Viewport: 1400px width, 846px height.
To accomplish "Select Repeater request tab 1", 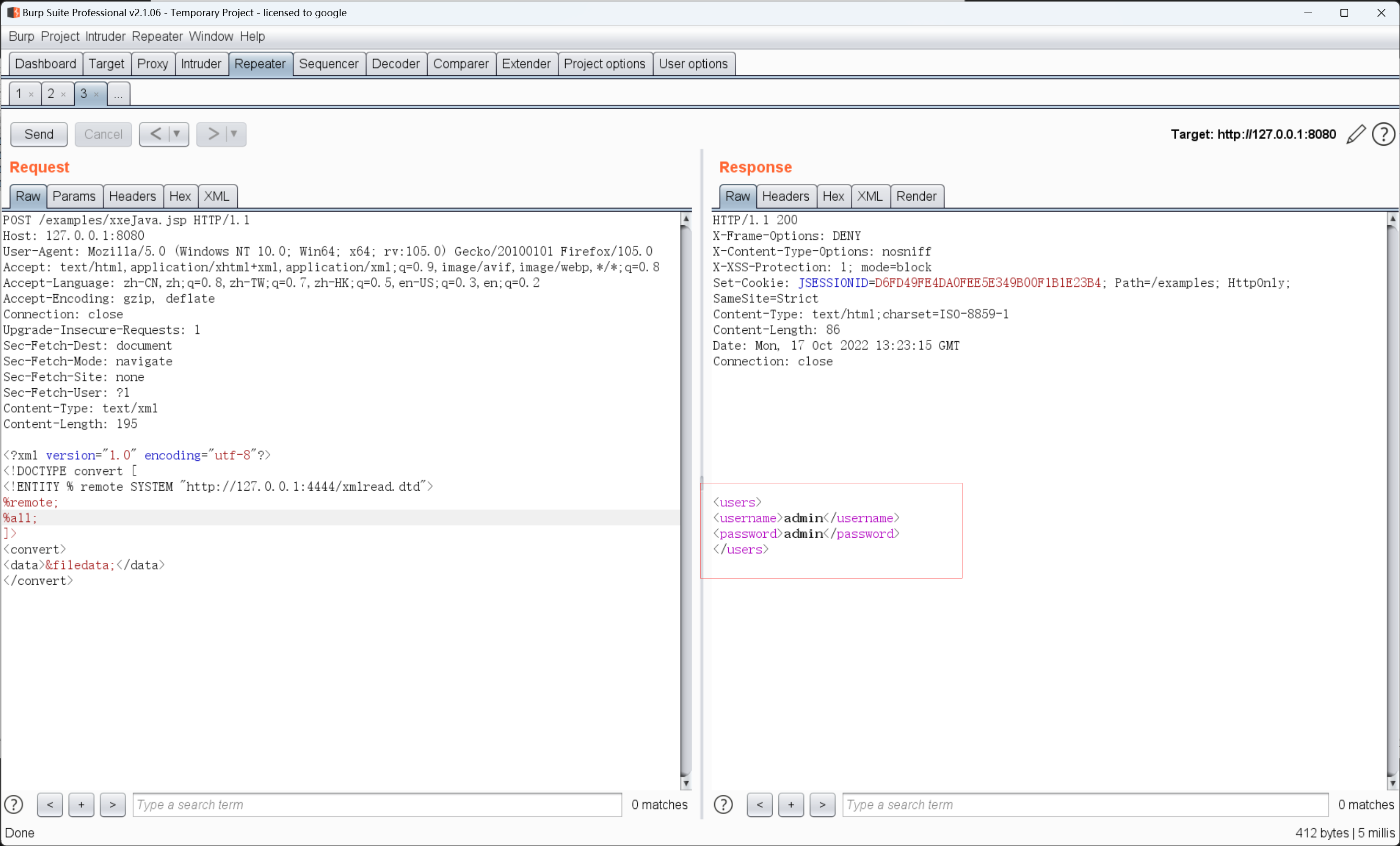I will tap(19, 94).
